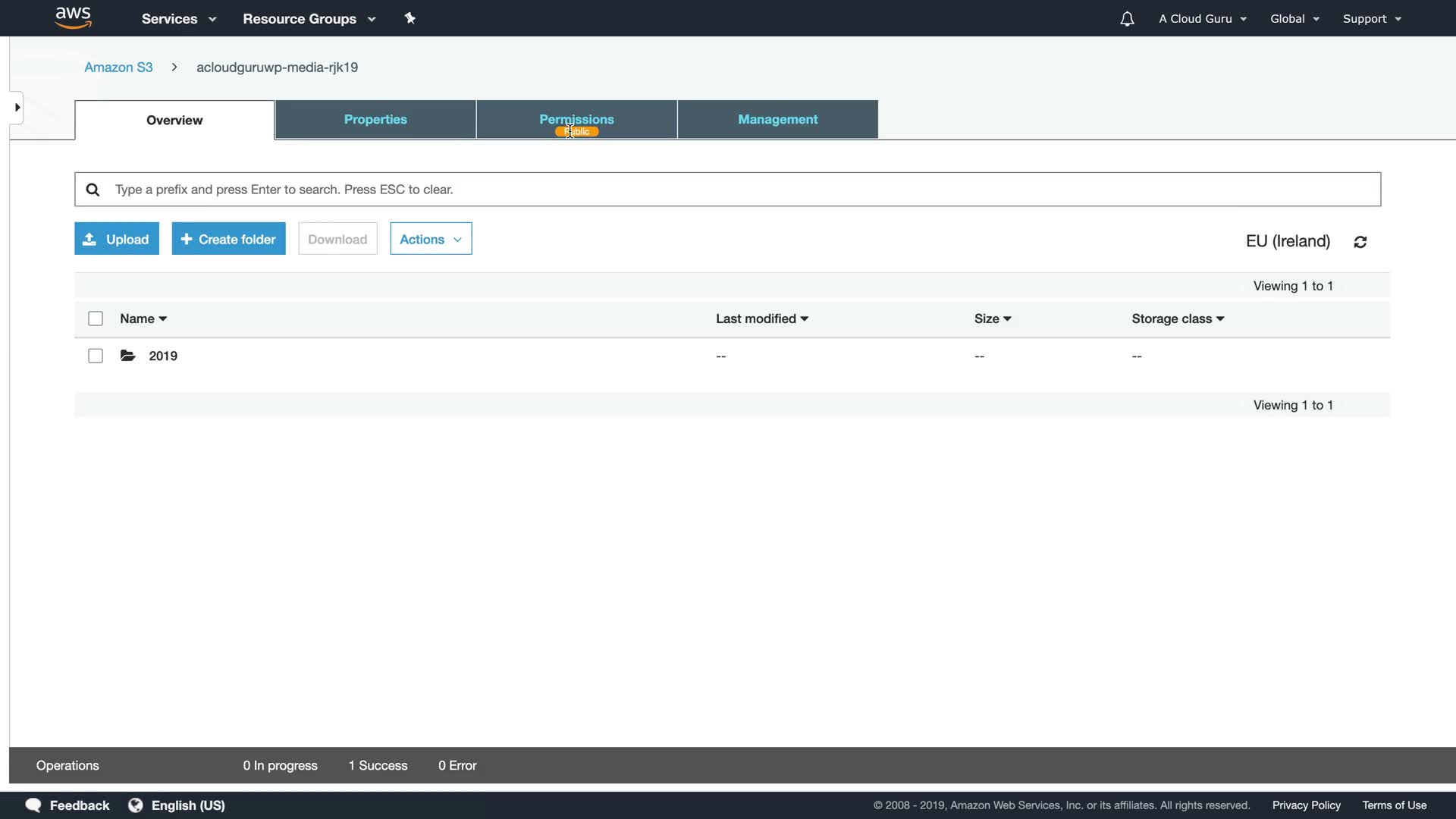Click the Upload button

pos(117,239)
